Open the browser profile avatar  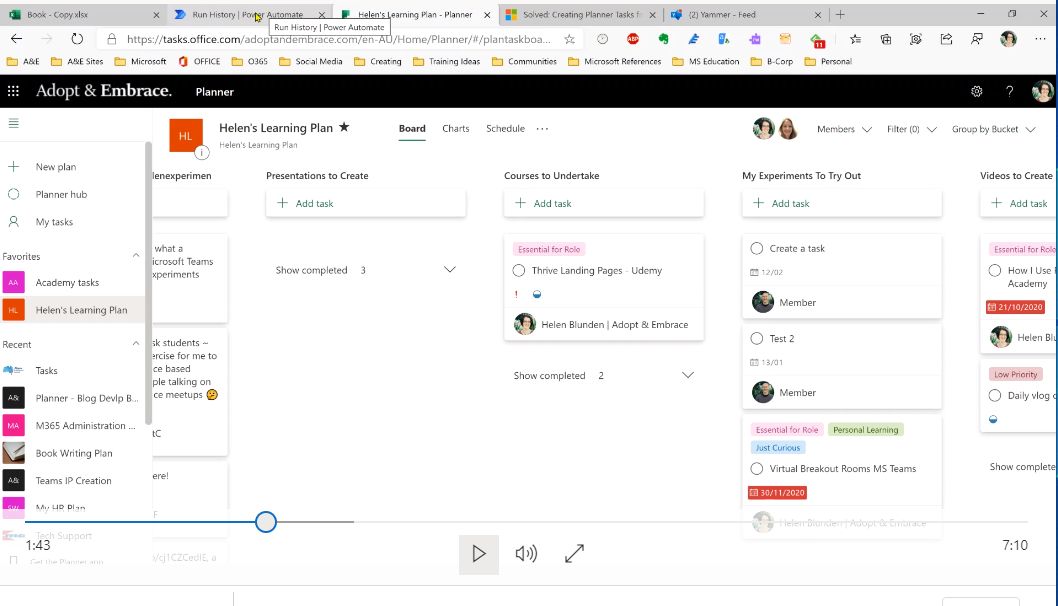click(x=1008, y=39)
